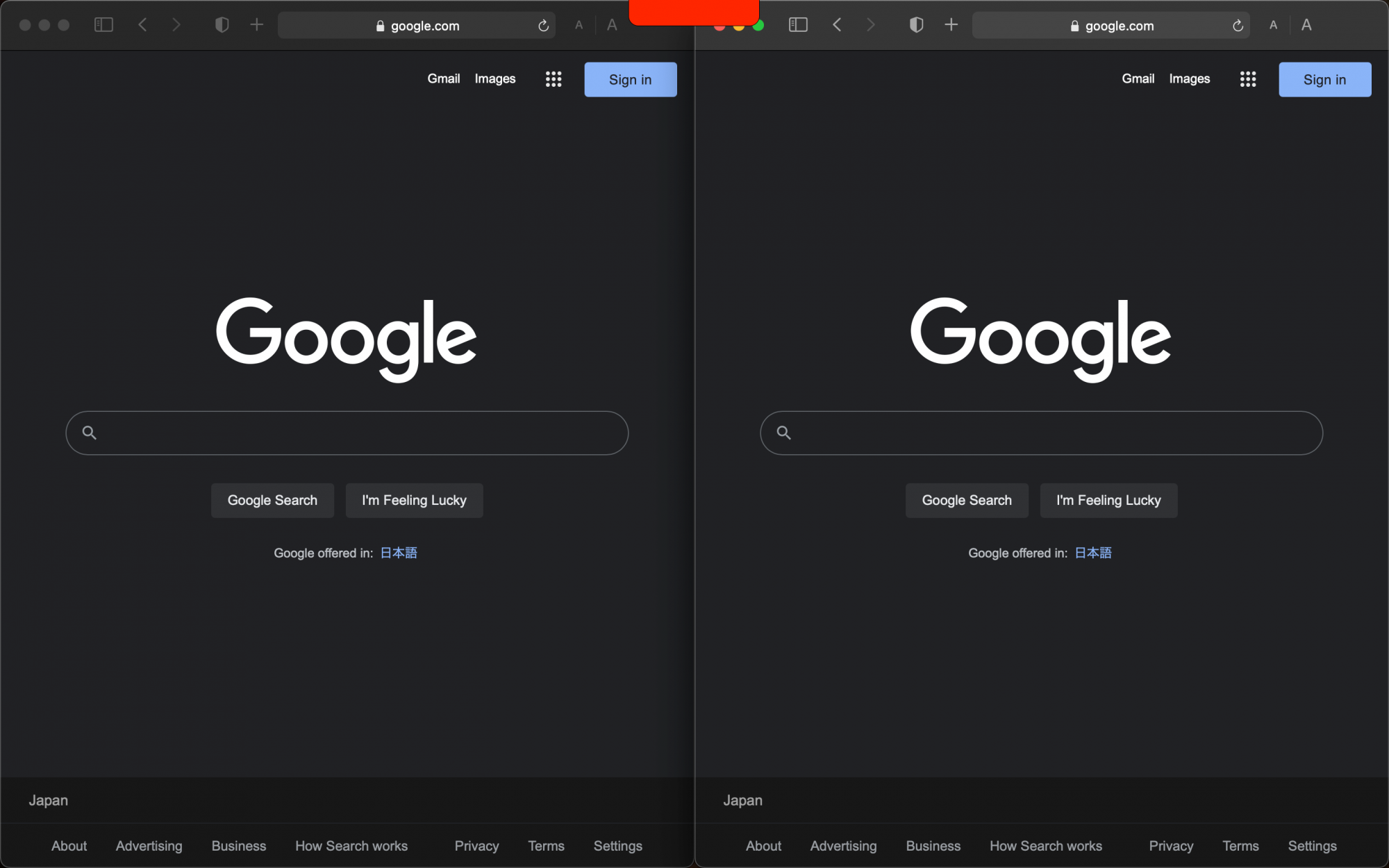Open Google apps grid in right window
The image size is (1389, 868).
[x=1248, y=79]
